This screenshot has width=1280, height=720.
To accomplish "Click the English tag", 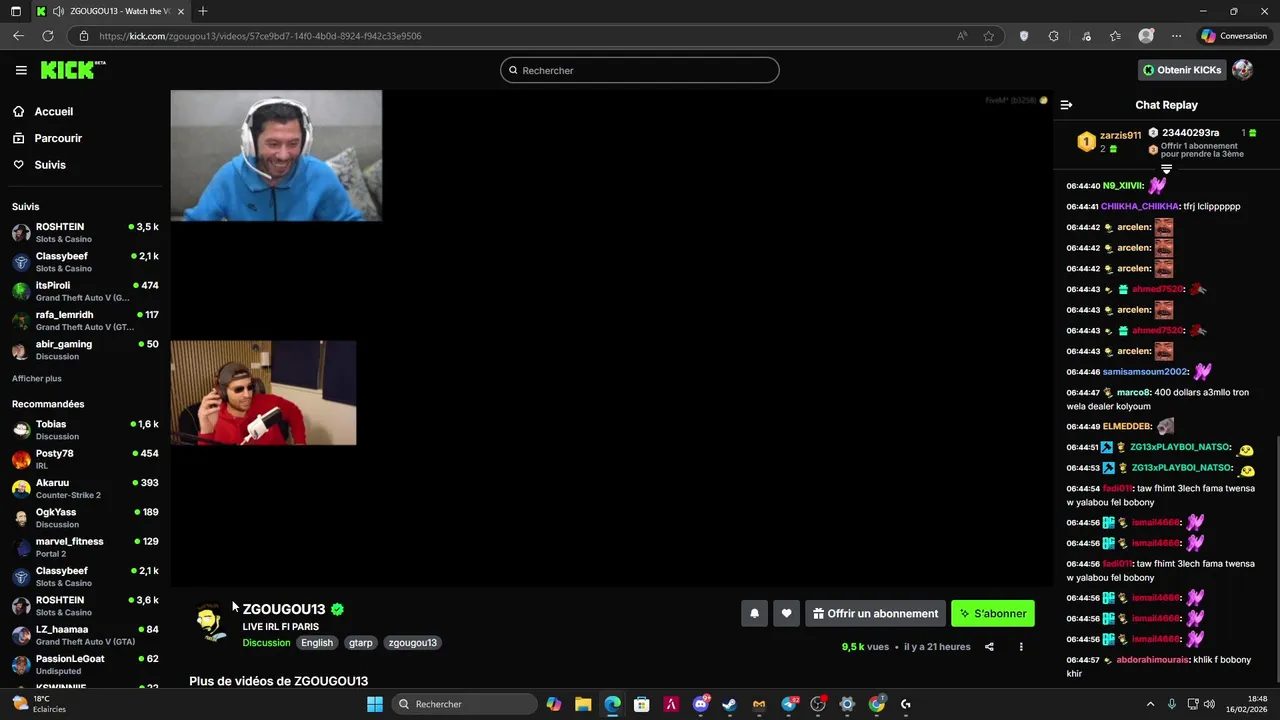I will 317,643.
